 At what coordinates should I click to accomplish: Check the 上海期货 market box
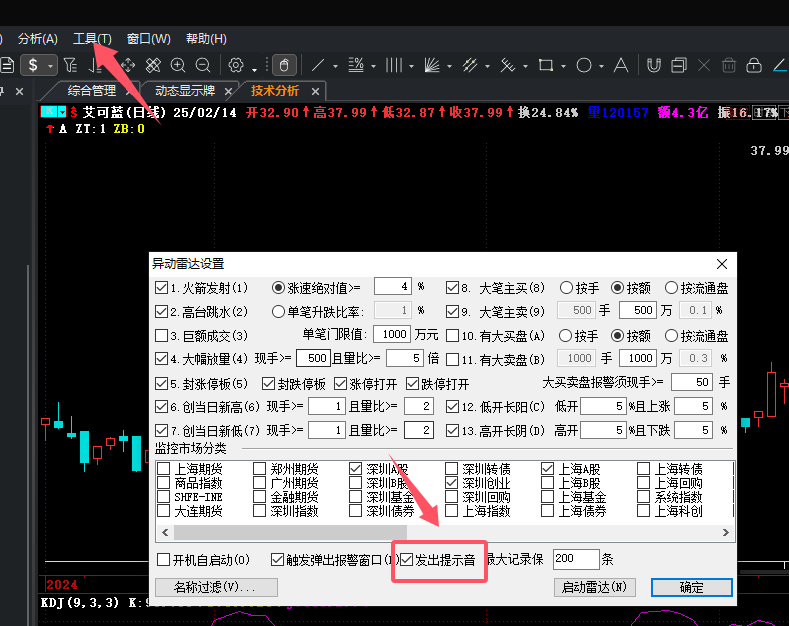point(164,469)
